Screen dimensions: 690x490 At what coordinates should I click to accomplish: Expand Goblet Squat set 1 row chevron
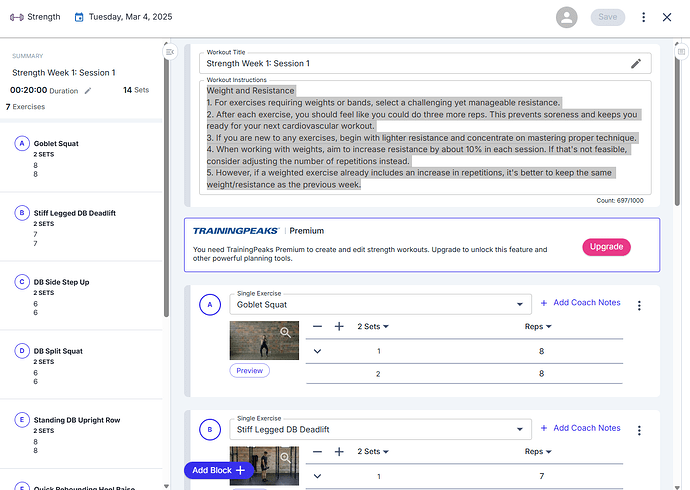click(317, 351)
